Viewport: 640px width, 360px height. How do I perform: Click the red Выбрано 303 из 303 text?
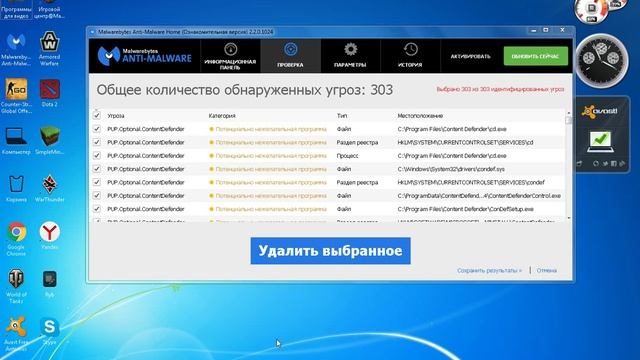500,89
